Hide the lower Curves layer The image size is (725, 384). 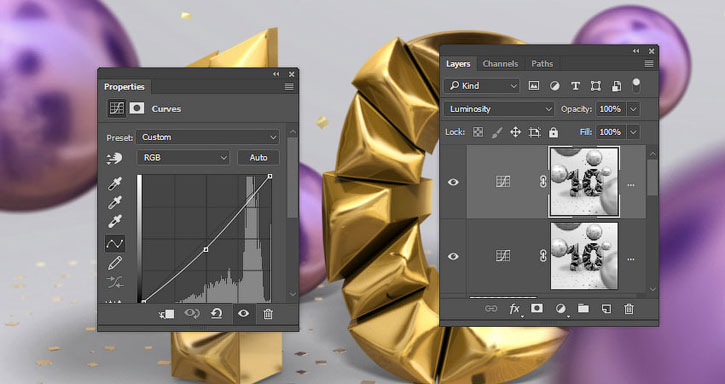point(453,256)
